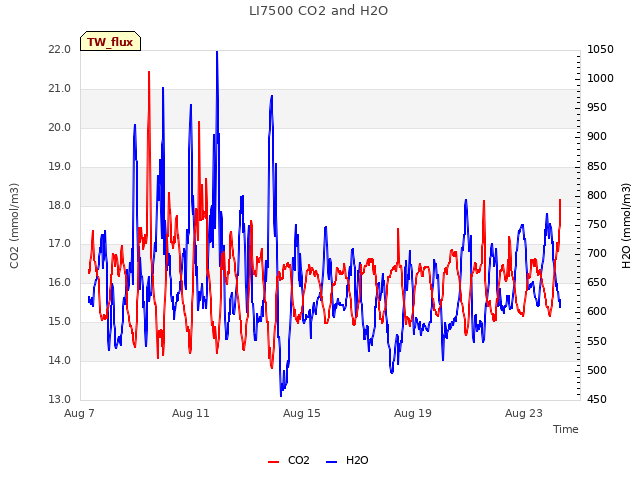Click the CO2 legend label
640x480 pixels.
(x=298, y=460)
